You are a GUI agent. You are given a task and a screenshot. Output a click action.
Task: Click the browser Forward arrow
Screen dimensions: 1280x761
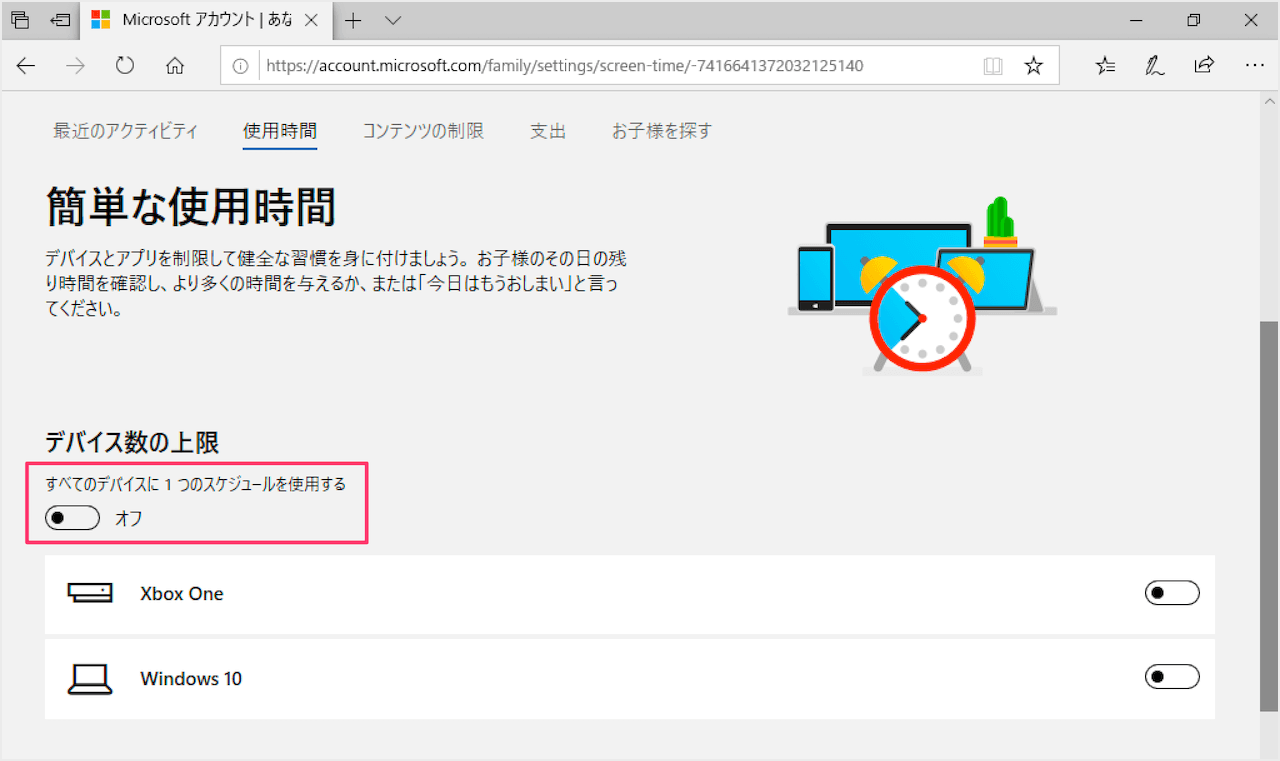[76, 66]
